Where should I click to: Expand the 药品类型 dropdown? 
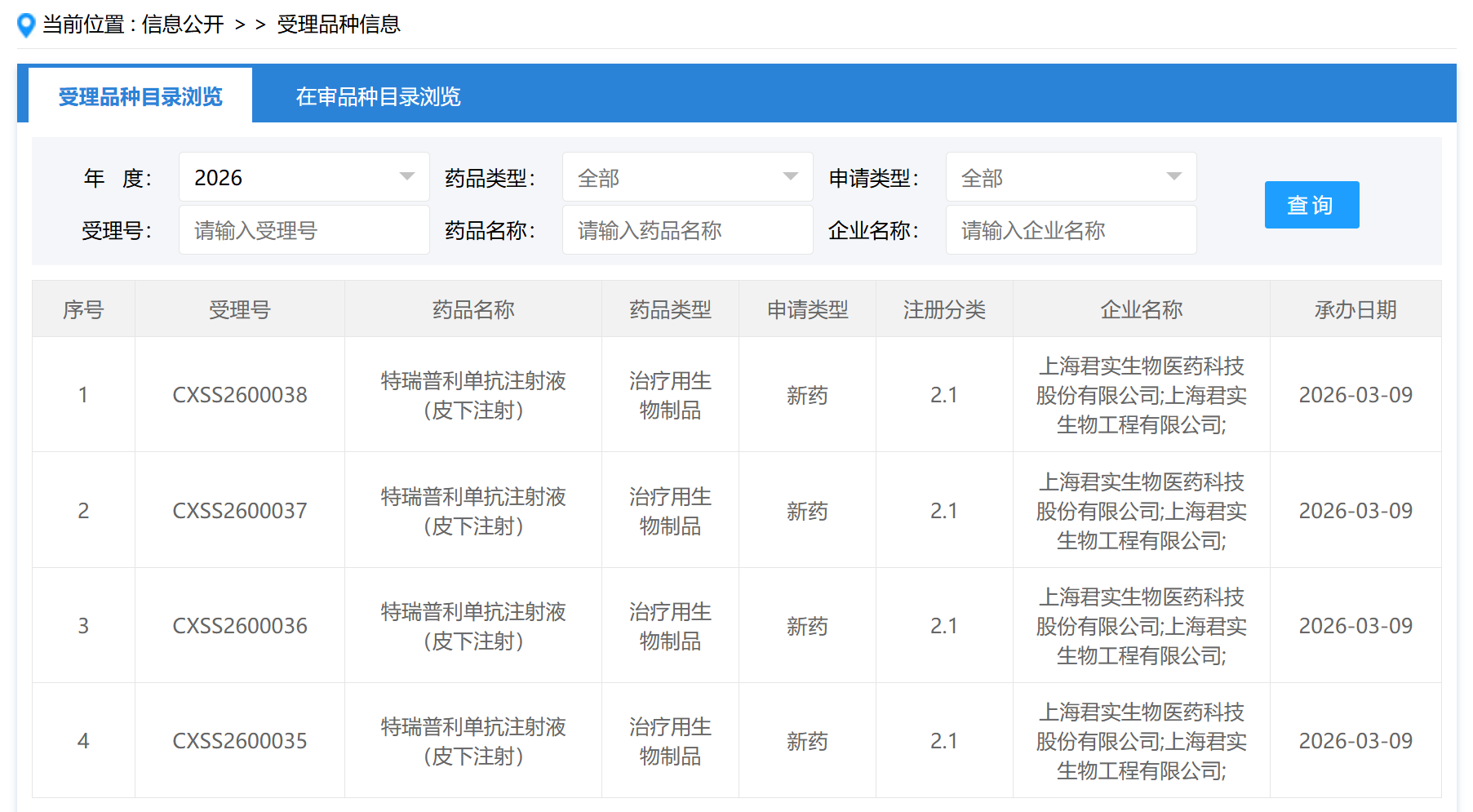click(x=687, y=177)
